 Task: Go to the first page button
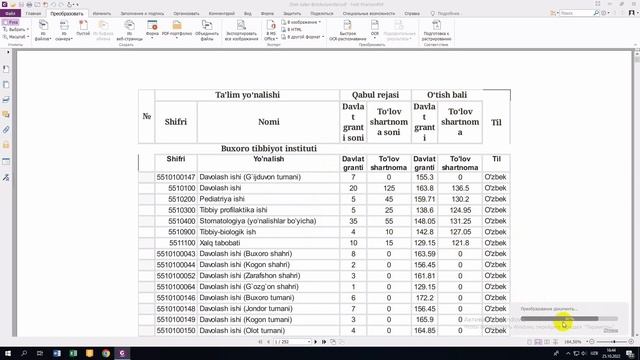260,342
